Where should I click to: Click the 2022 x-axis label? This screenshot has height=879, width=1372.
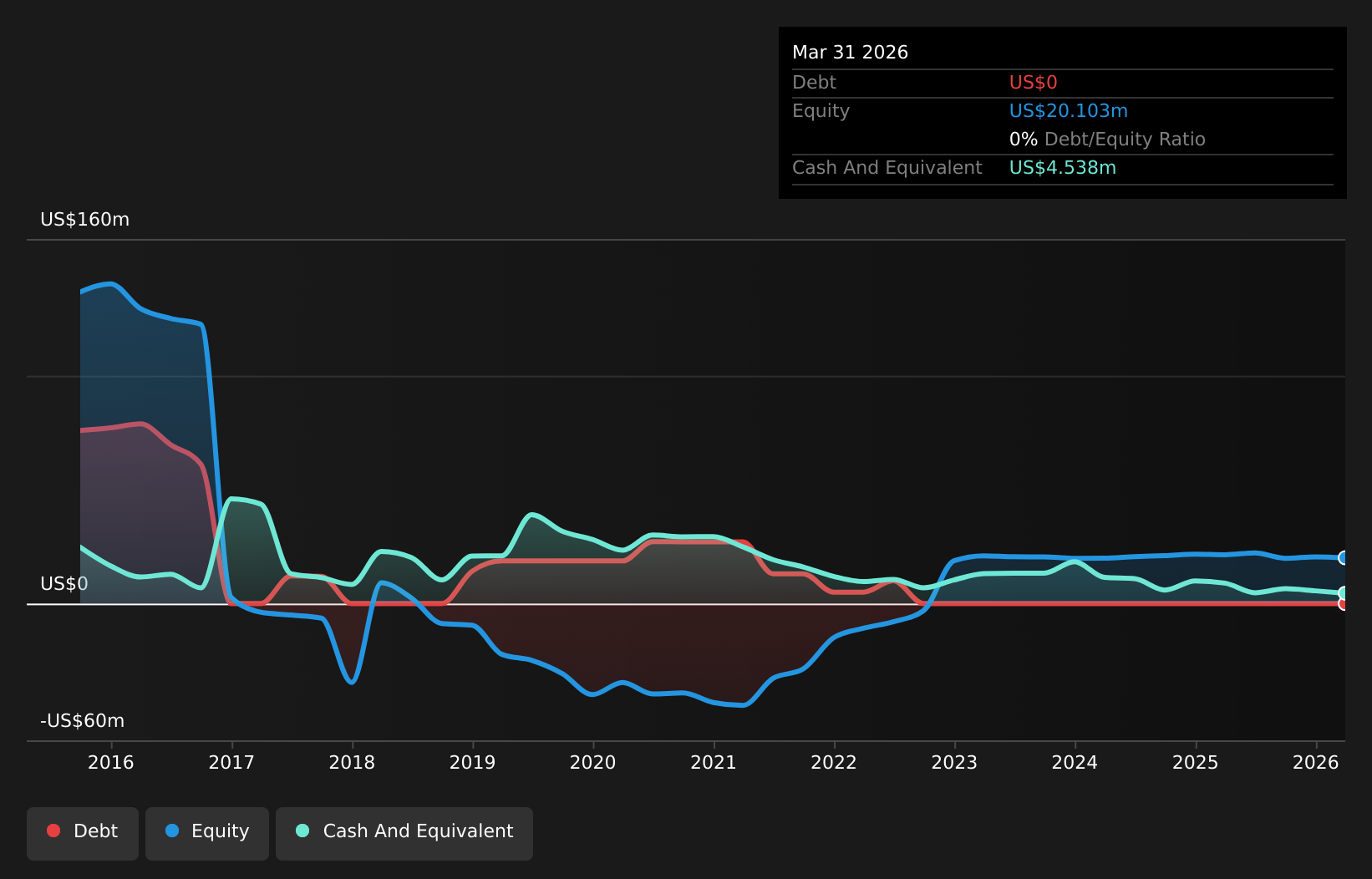point(834,762)
